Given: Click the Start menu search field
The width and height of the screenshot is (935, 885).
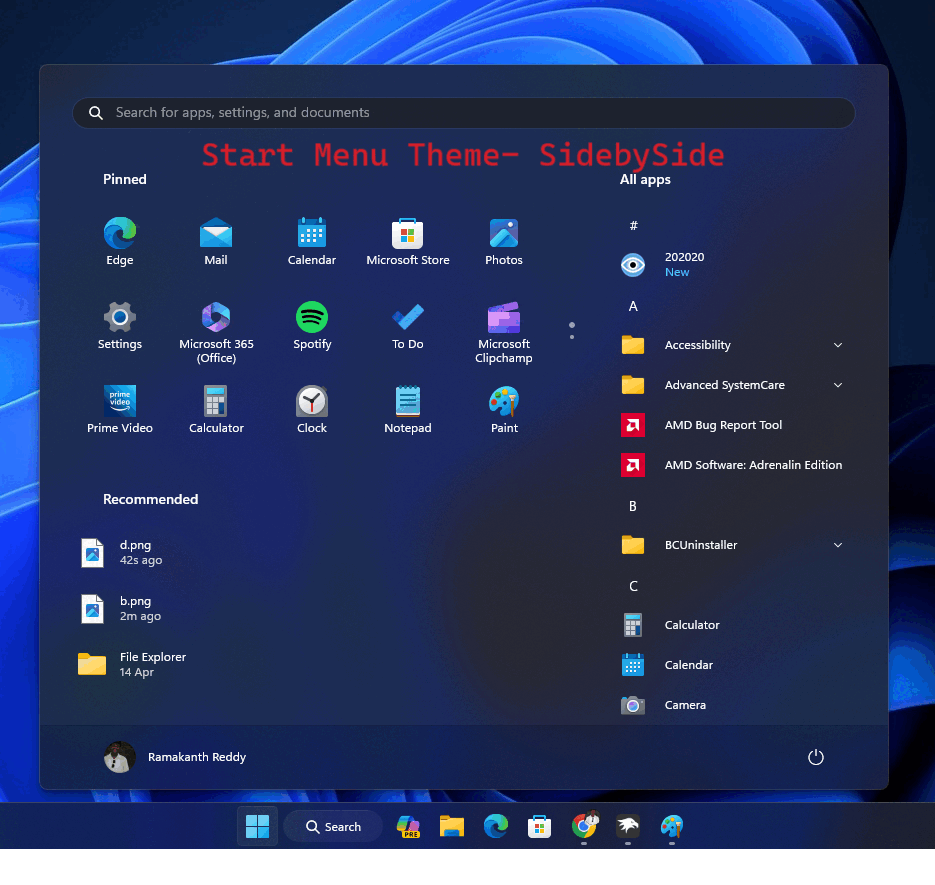Looking at the screenshot, I should [x=464, y=113].
